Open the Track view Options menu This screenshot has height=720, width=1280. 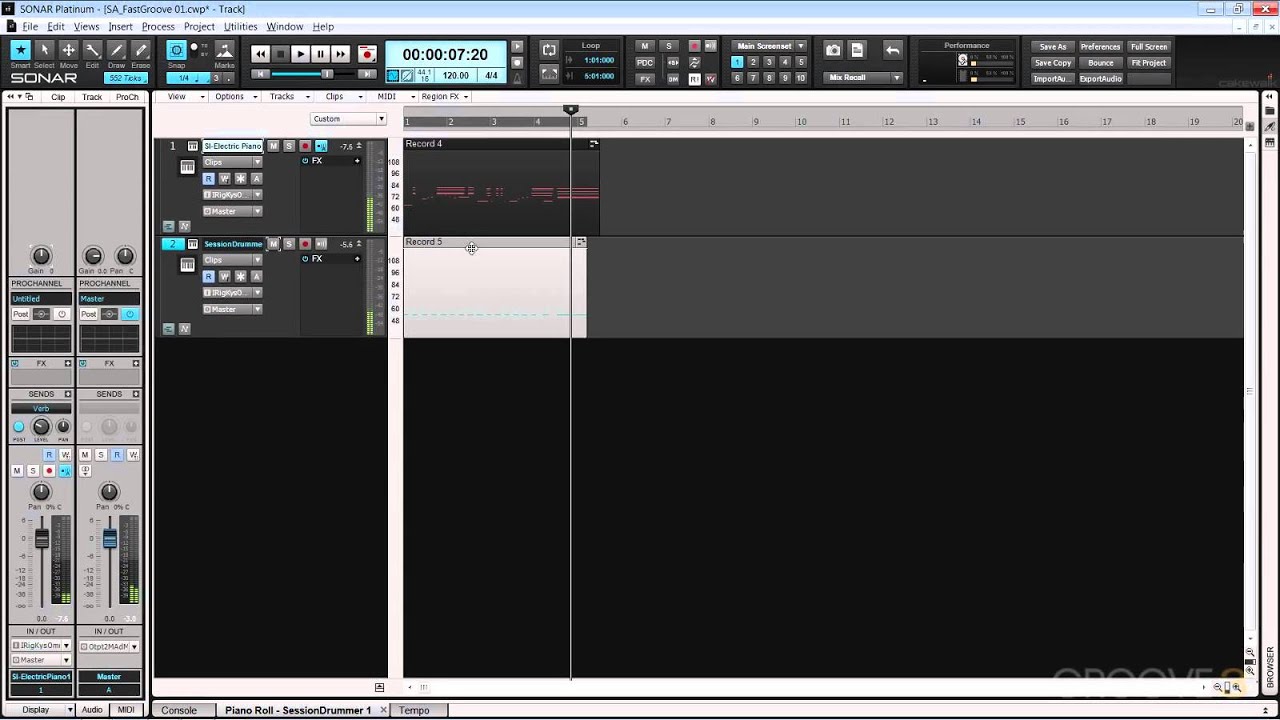[234, 96]
